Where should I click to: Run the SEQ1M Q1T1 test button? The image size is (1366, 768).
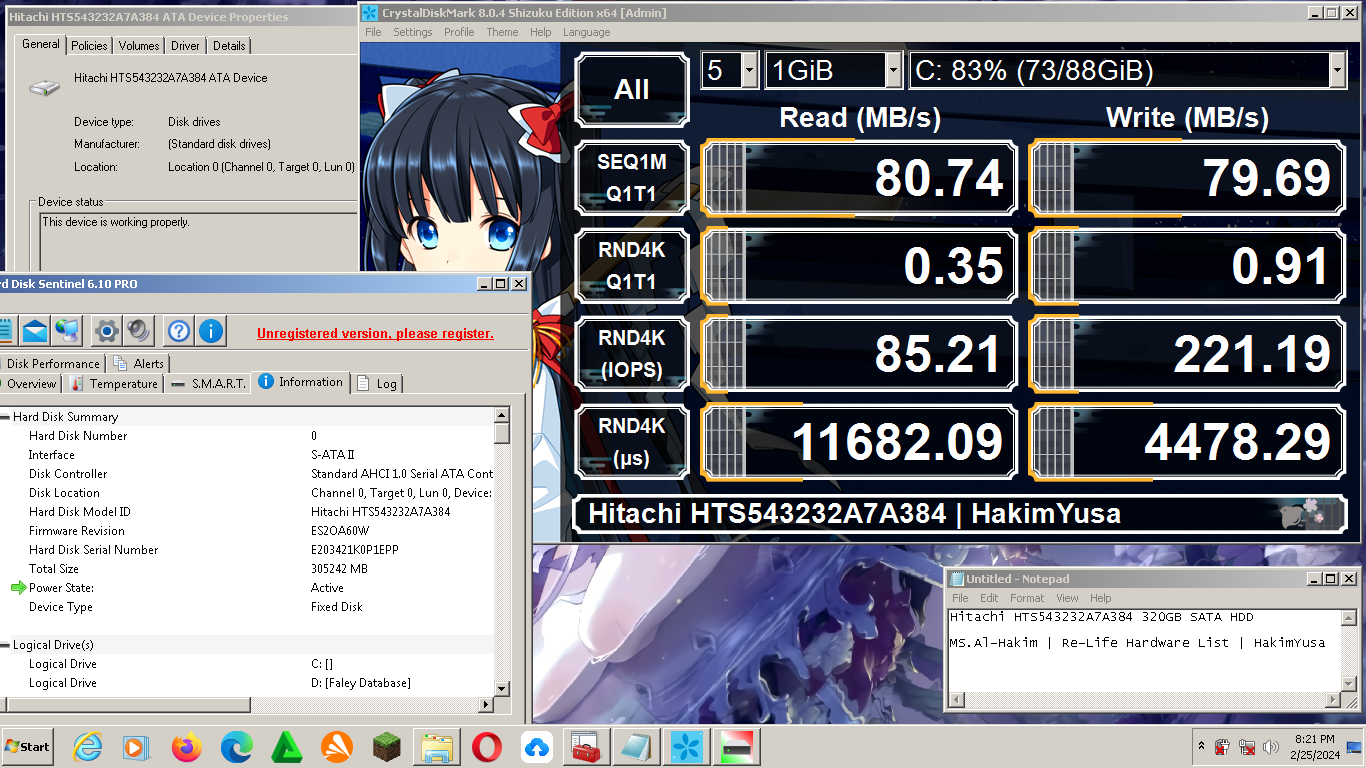pos(632,177)
